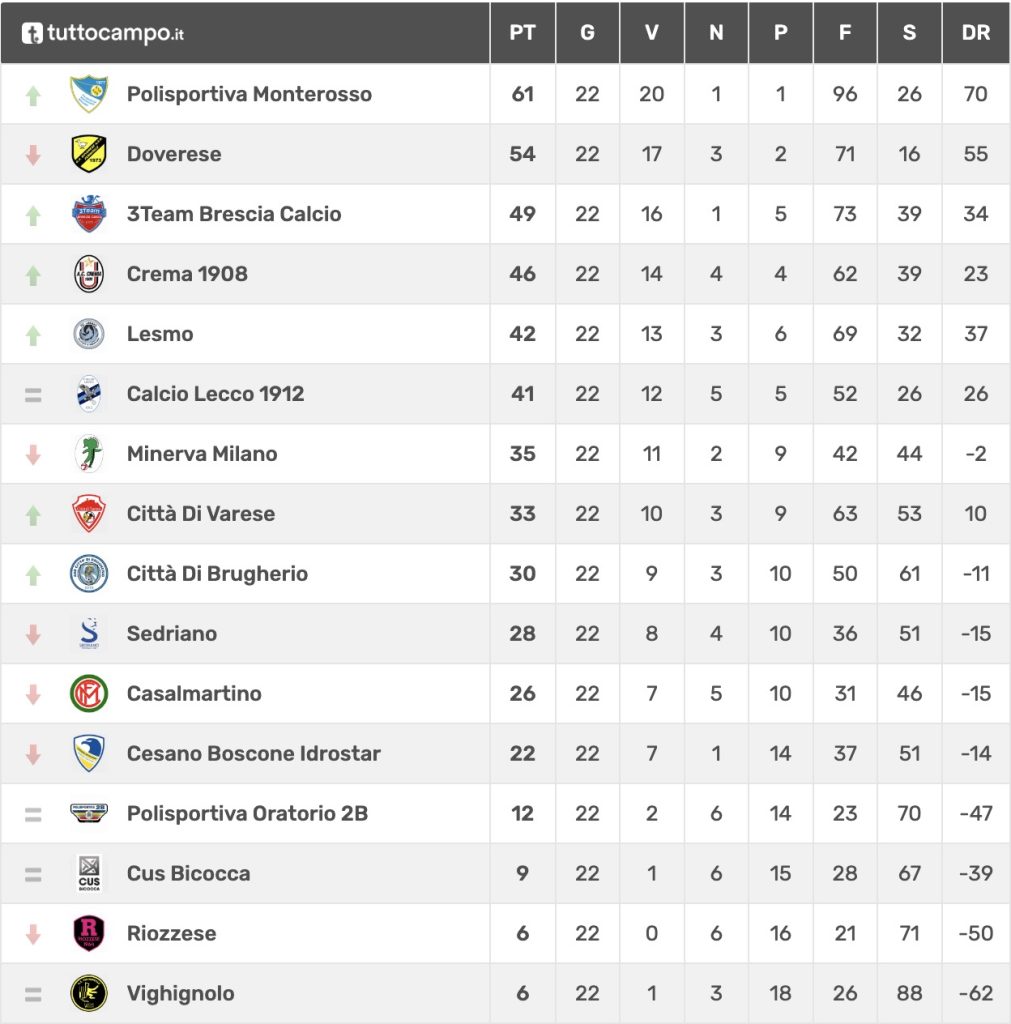Click the tuttocampo.it logo
This screenshot has width=1011, height=1024.
(103, 33)
